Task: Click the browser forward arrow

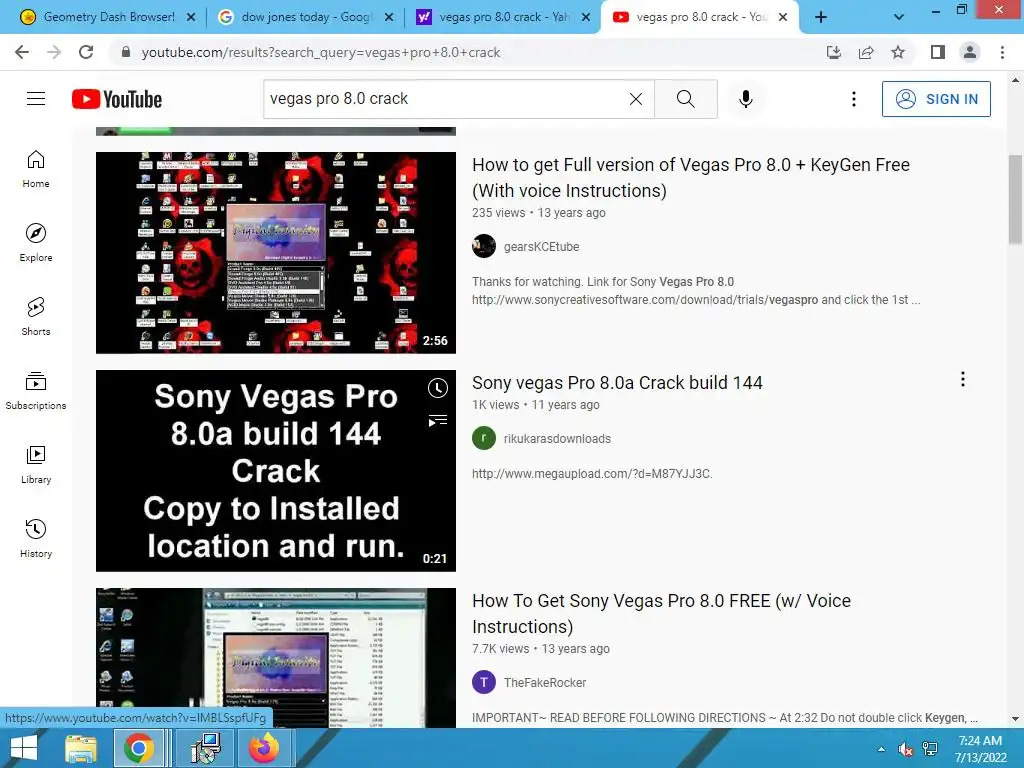Action: tap(54, 52)
